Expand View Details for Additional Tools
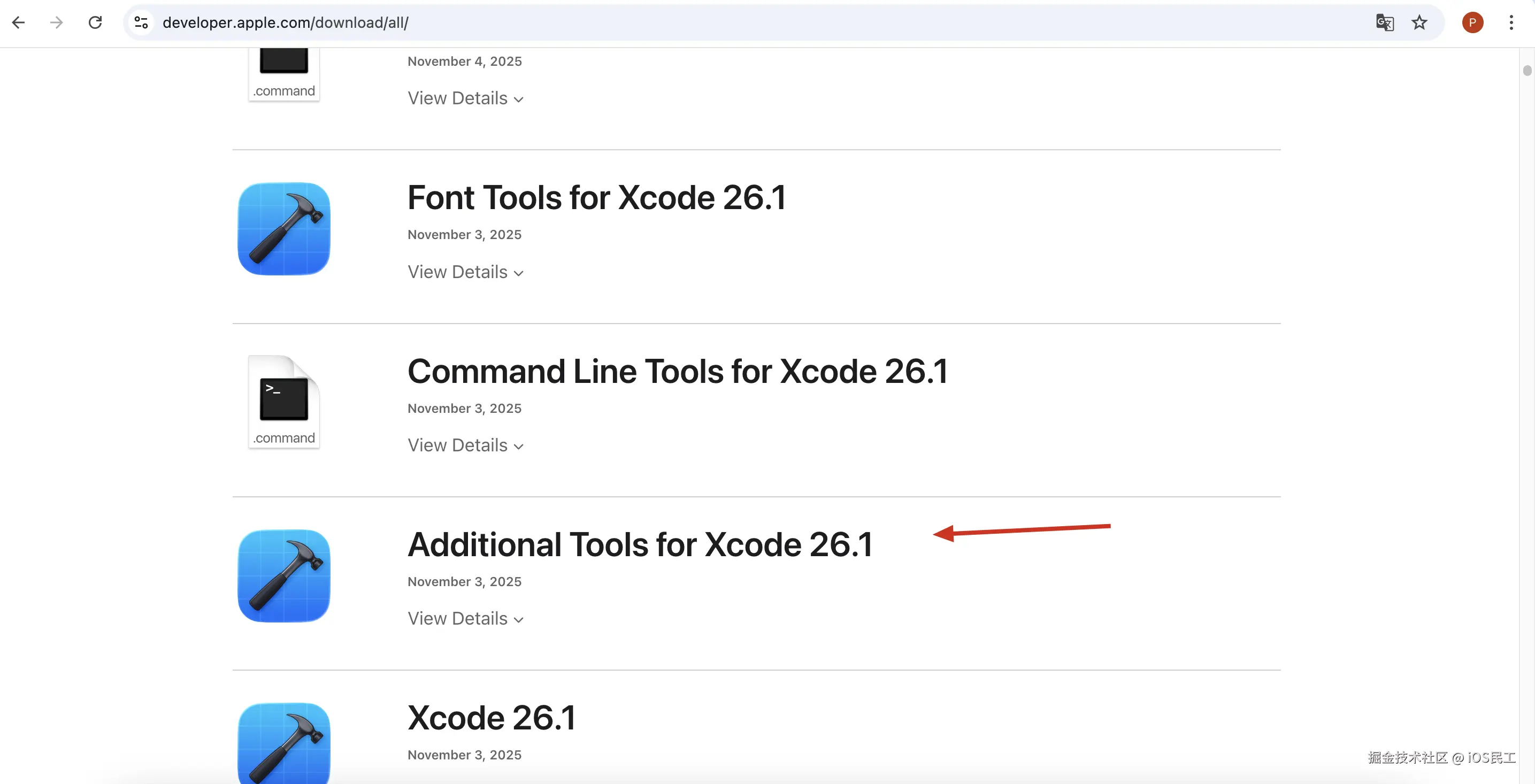 pyautogui.click(x=465, y=619)
